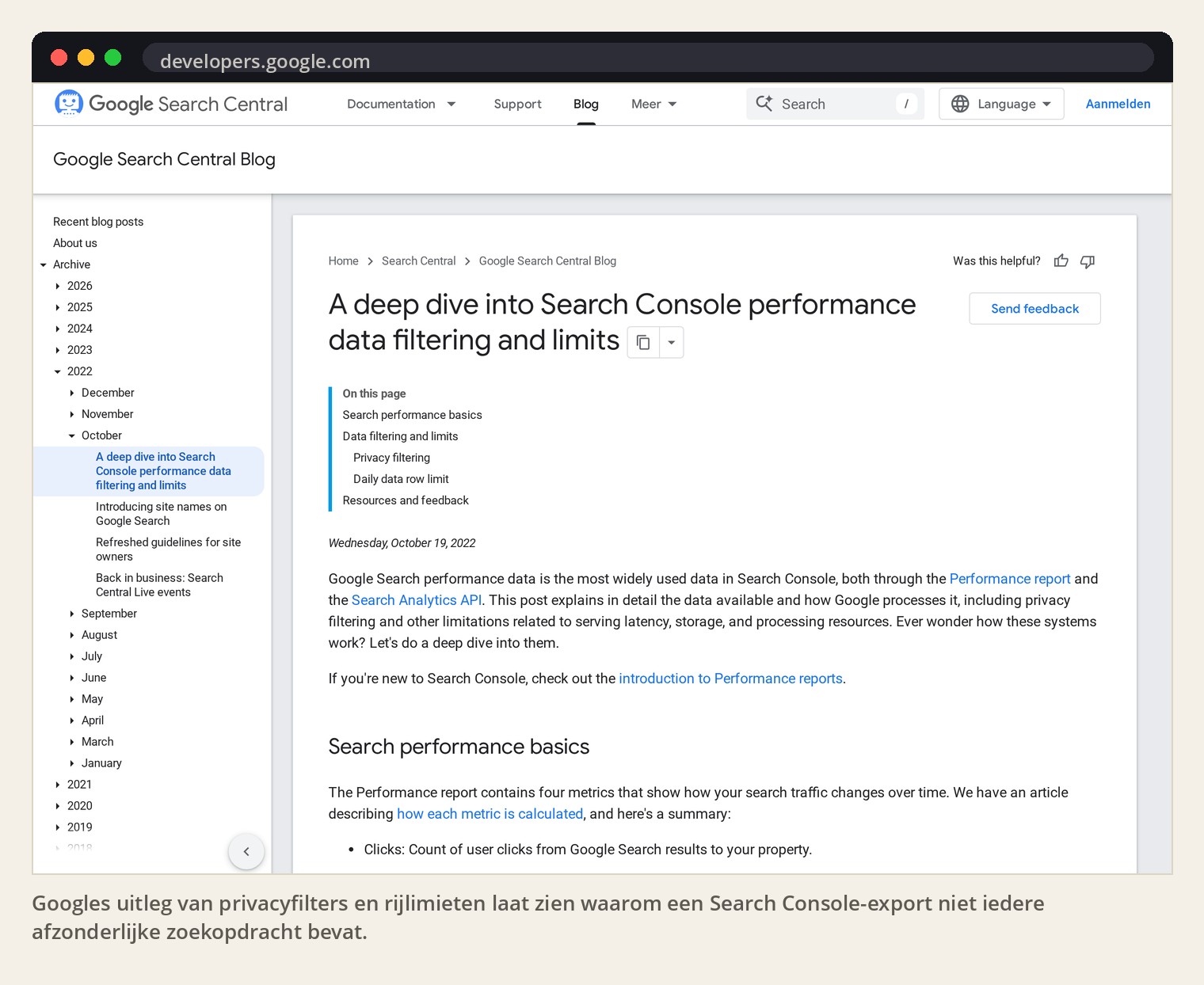Expand the April month

click(72, 721)
